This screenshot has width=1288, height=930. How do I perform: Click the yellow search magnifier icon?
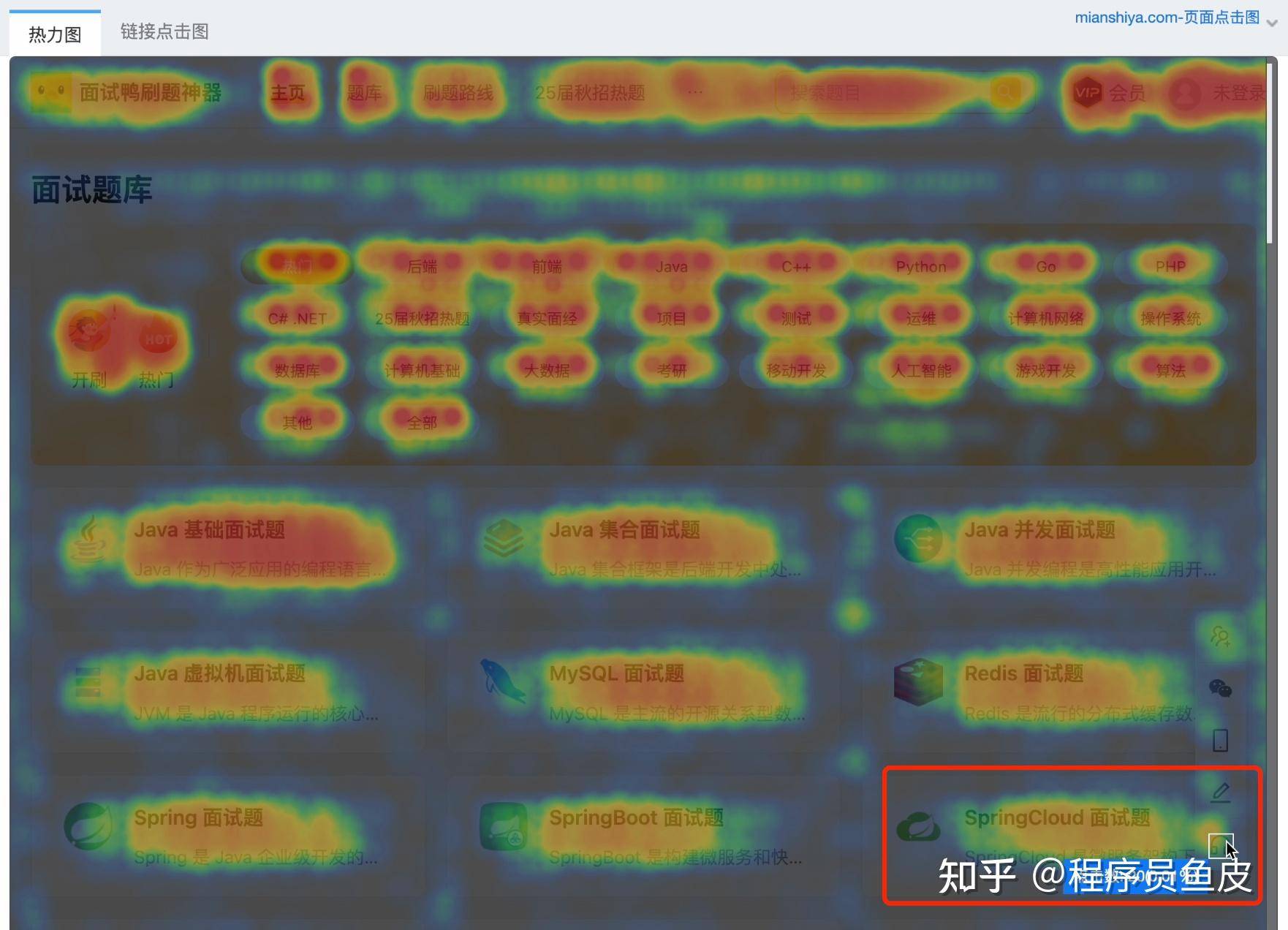coord(1006,93)
